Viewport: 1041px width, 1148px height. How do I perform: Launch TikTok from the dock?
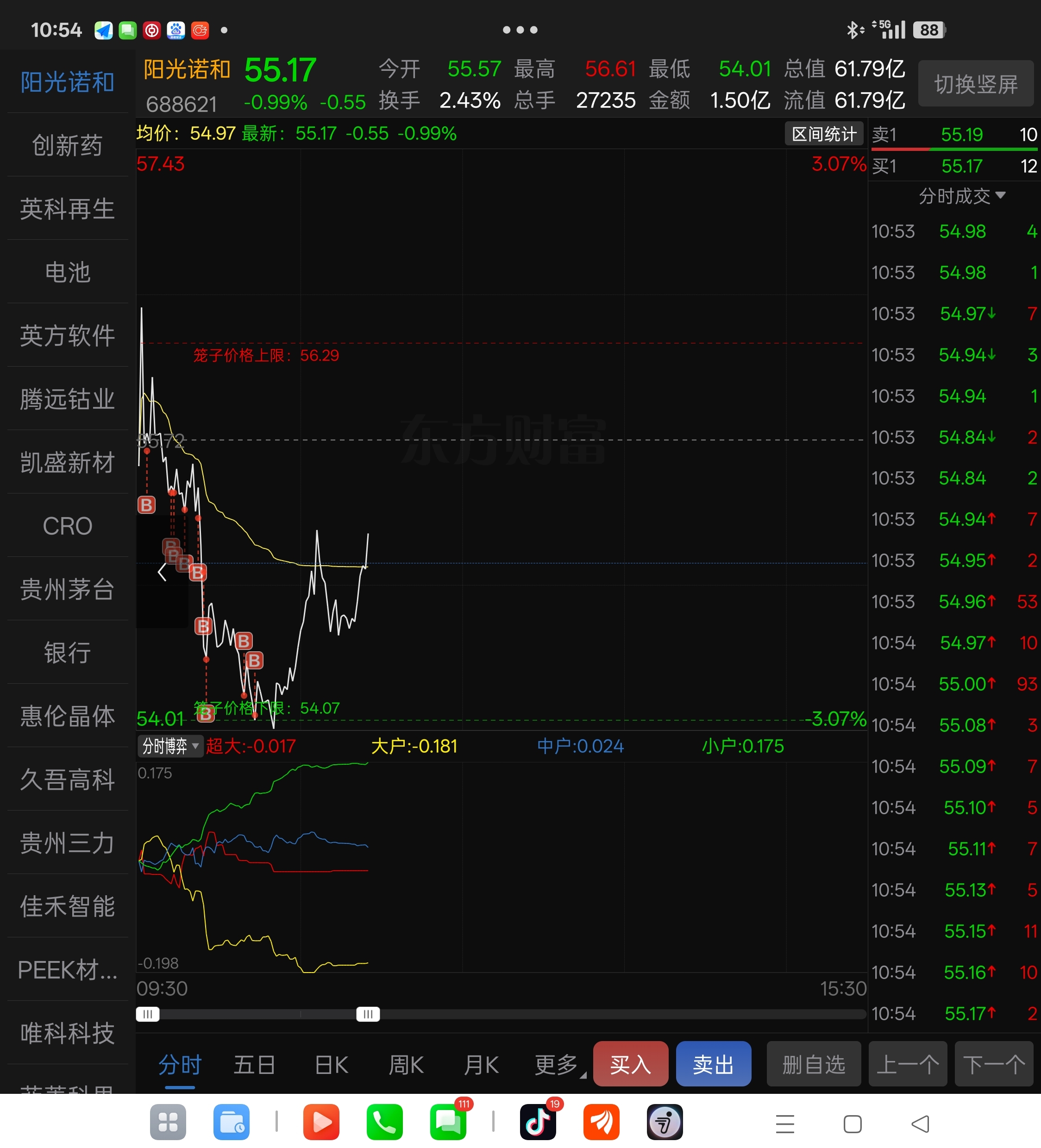[538, 1123]
